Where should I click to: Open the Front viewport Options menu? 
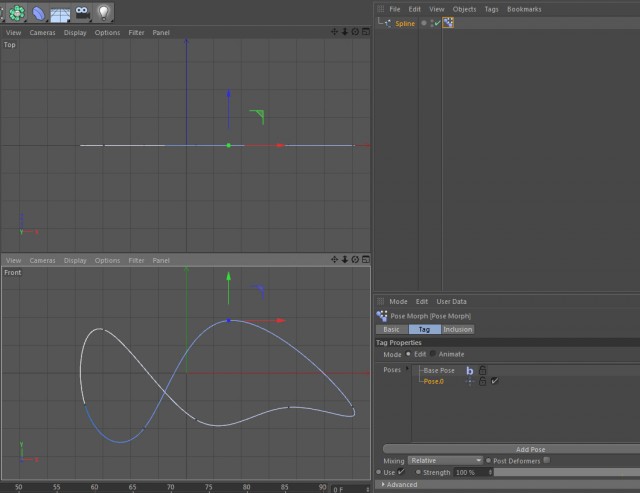107,260
